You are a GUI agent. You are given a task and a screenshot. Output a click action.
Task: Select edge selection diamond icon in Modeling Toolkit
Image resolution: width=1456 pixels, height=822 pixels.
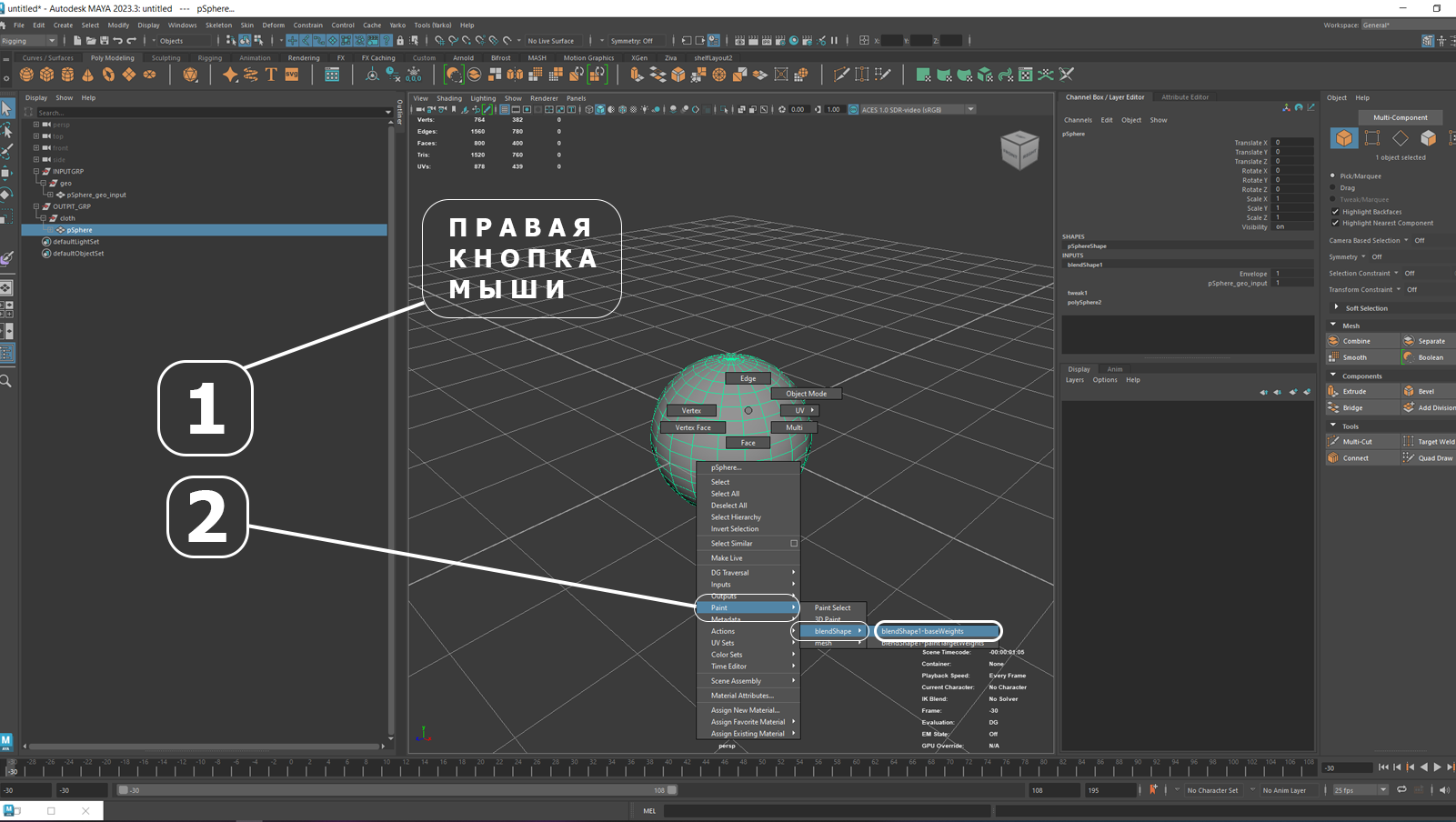pos(1401,138)
